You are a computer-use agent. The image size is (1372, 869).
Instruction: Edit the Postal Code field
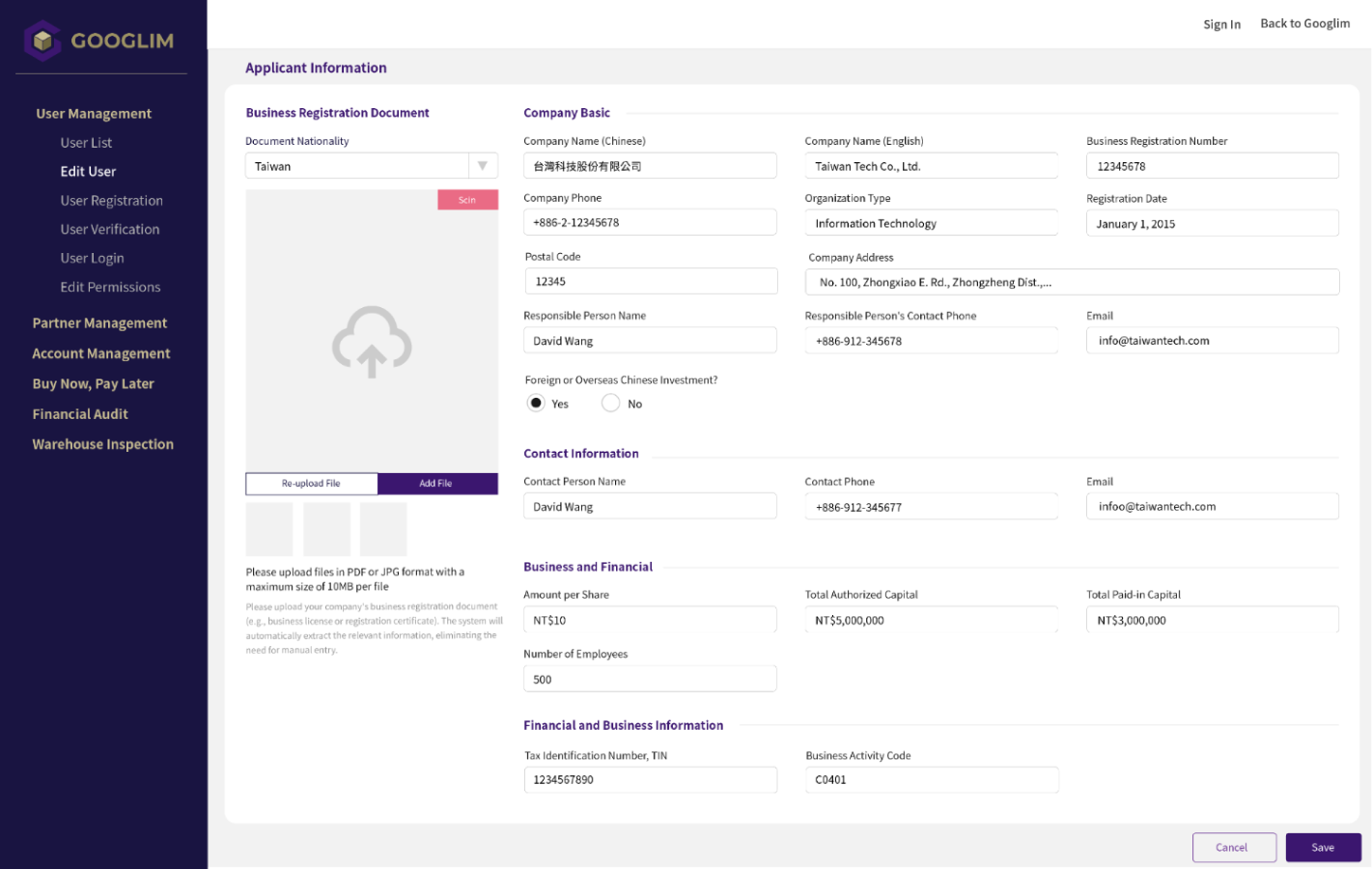point(651,281)
